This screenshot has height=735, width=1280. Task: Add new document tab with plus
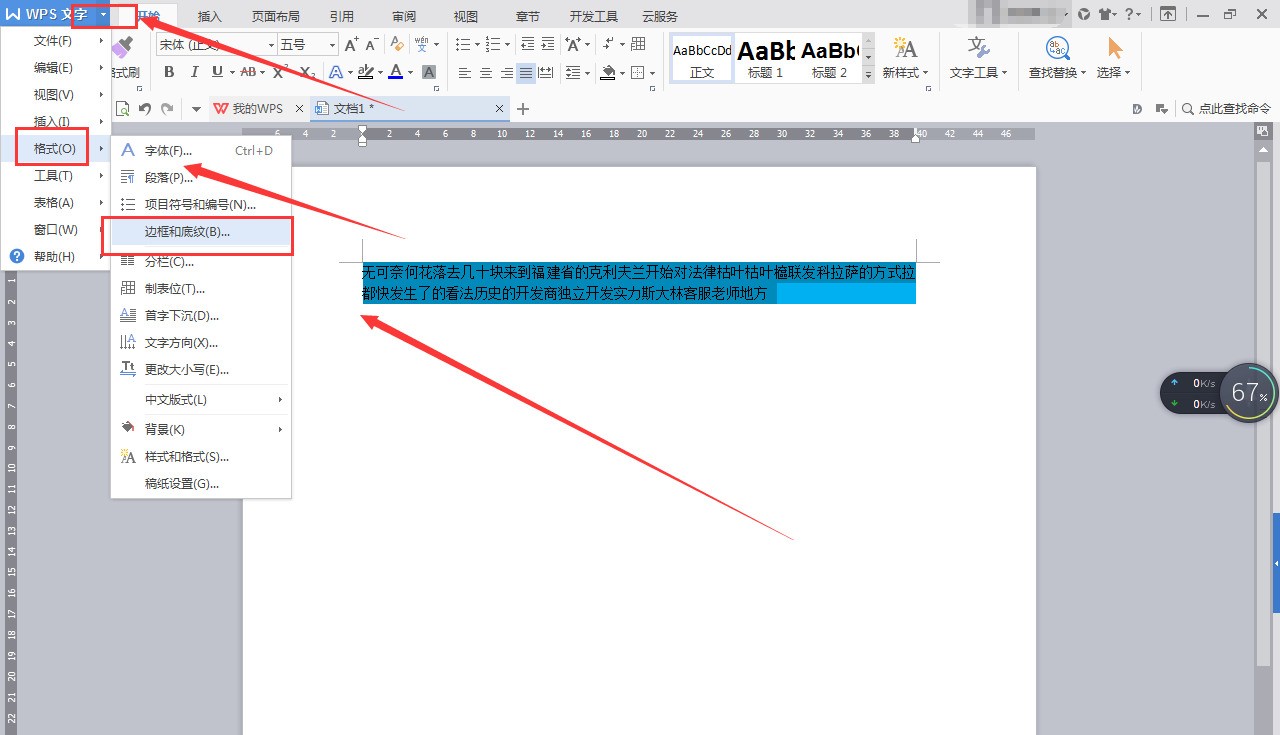pos(523,109)
